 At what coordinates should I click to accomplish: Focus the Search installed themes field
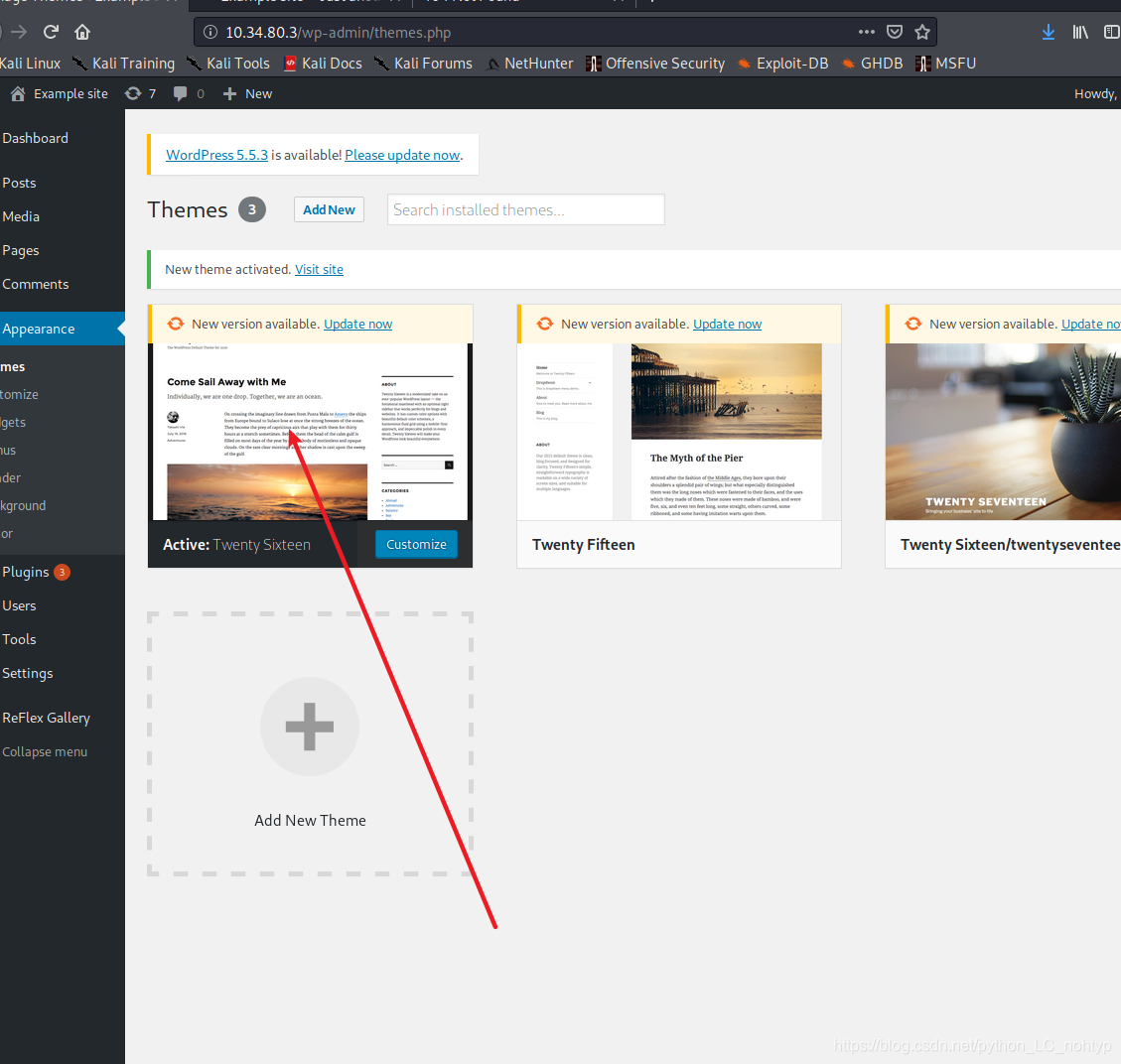pyautogui.click(x=525, y=209)
